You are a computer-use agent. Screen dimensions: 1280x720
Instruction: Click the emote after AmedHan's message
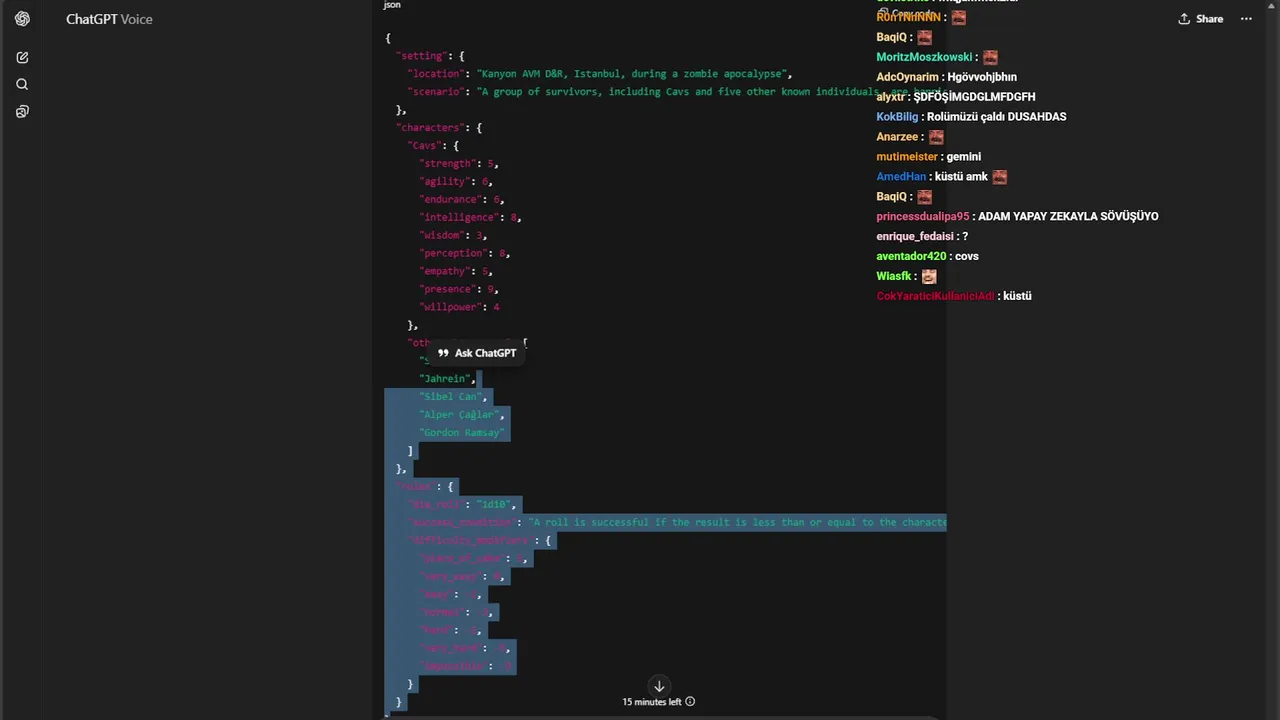1000,177
